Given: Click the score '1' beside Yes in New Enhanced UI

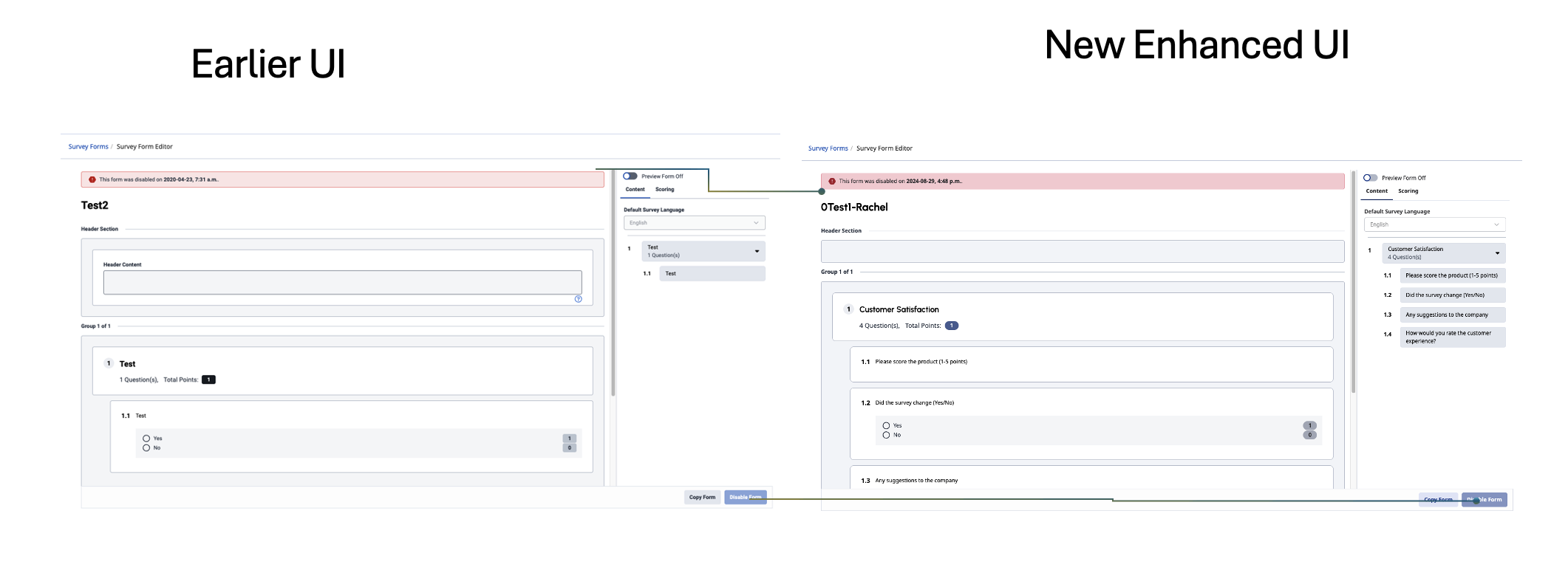Looking at the screenshot, I should (x=1309, y=426).
